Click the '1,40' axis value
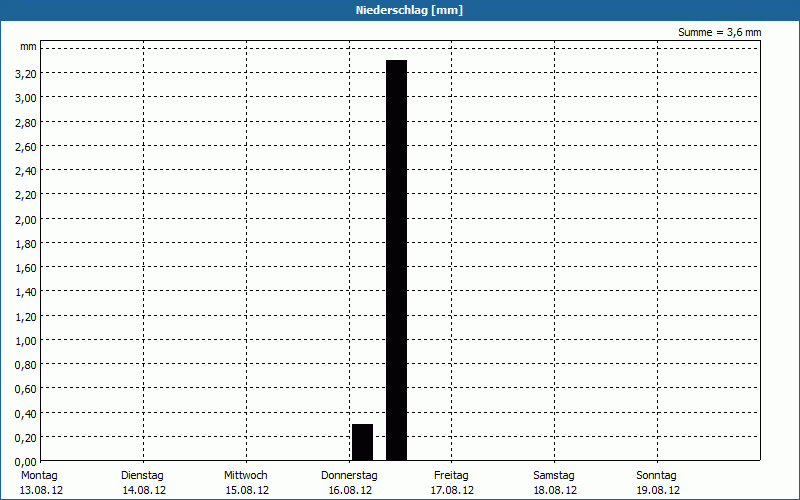Screen dimensions: 800x500 26,293
